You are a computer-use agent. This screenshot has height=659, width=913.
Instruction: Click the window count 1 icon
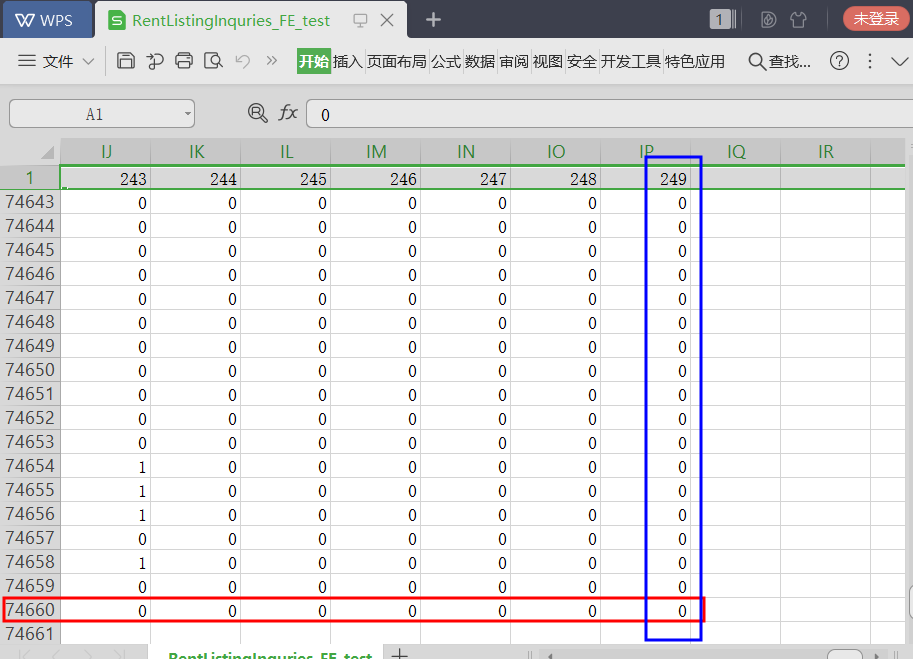(723, 20)
